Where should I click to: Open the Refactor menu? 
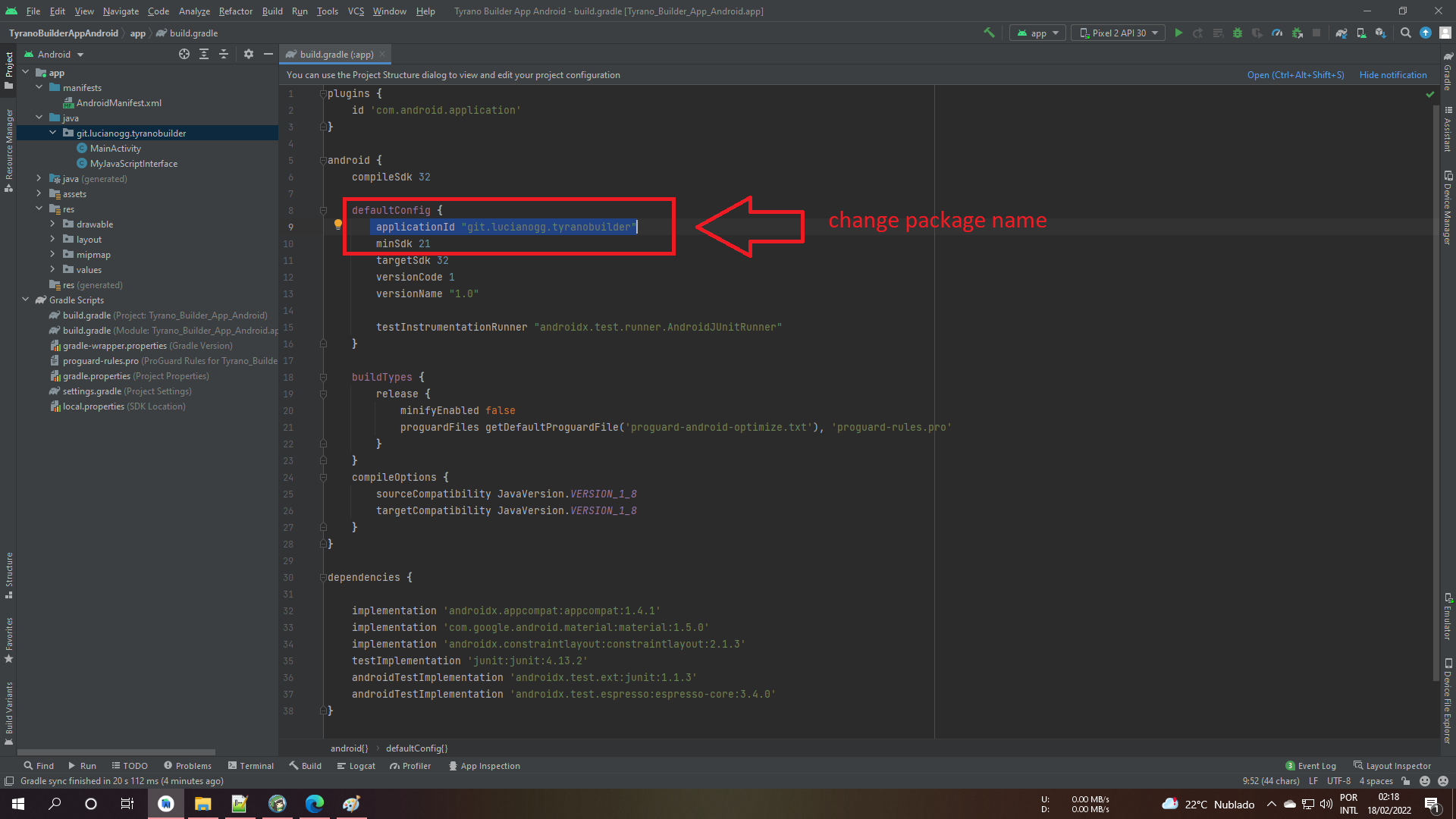235,11
